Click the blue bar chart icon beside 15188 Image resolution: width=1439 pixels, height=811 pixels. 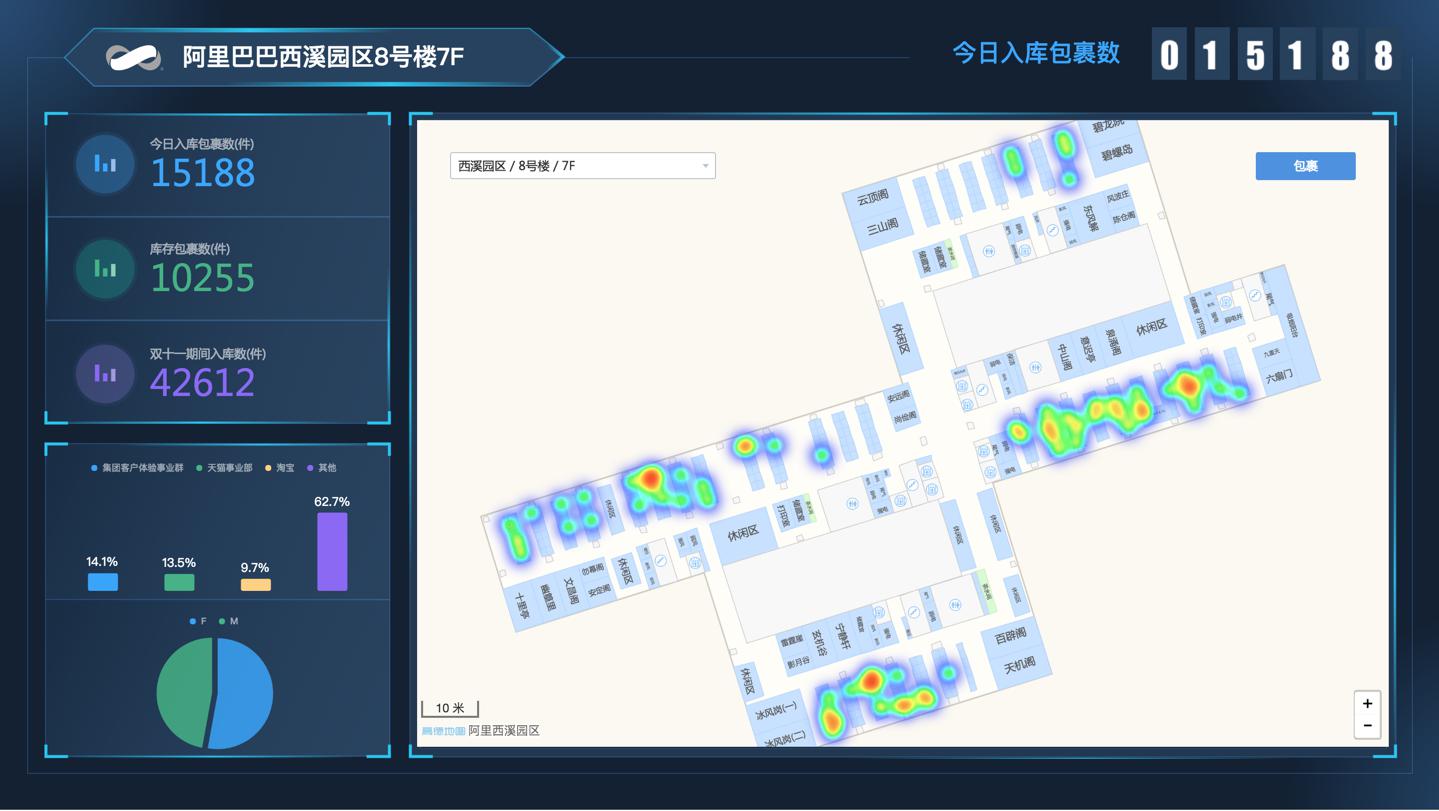[105, 164]
